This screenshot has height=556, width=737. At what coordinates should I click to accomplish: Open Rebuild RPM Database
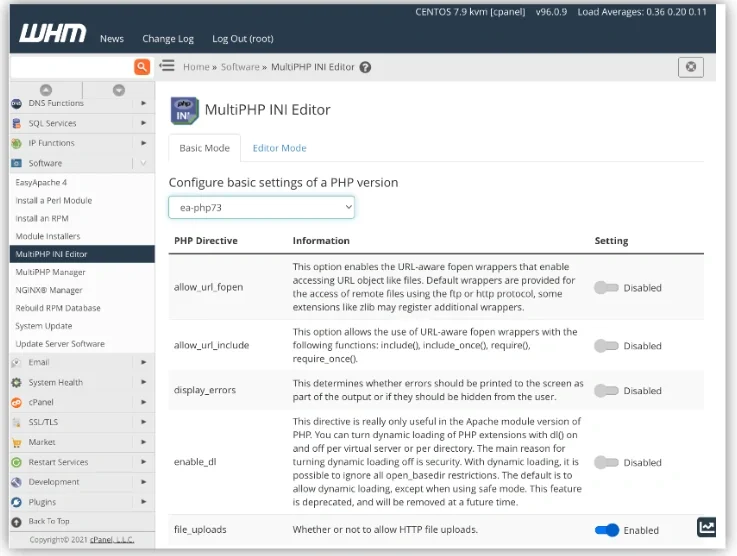coord(58,308)
